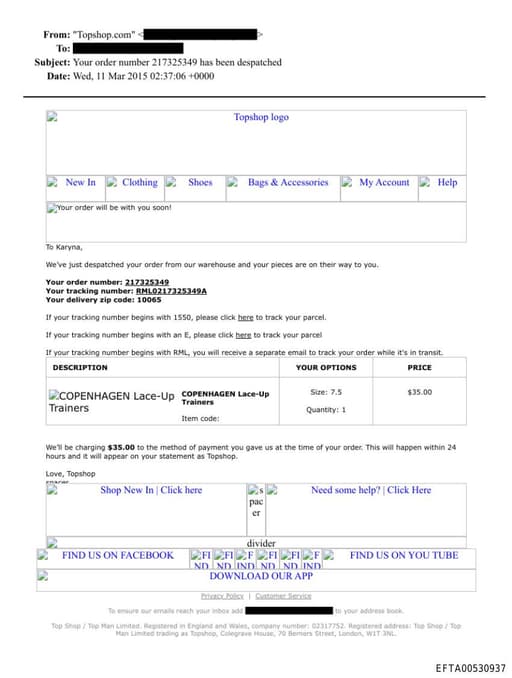Image resolution: width=512 pixels, height=678 pixels.
Task: Select bold COPENHAGEN Lace-Up Trainers product name
Action: 225,398
